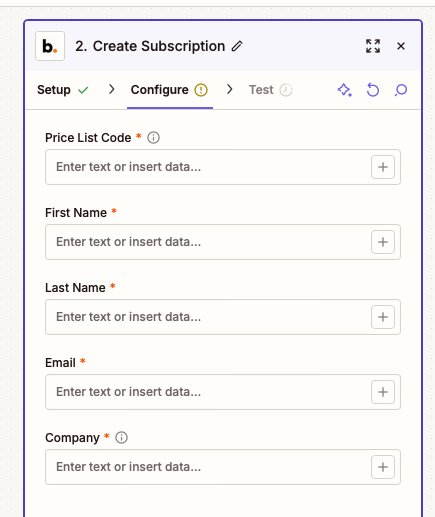Click the 'Price List Code' label

(x=88, y=138)
